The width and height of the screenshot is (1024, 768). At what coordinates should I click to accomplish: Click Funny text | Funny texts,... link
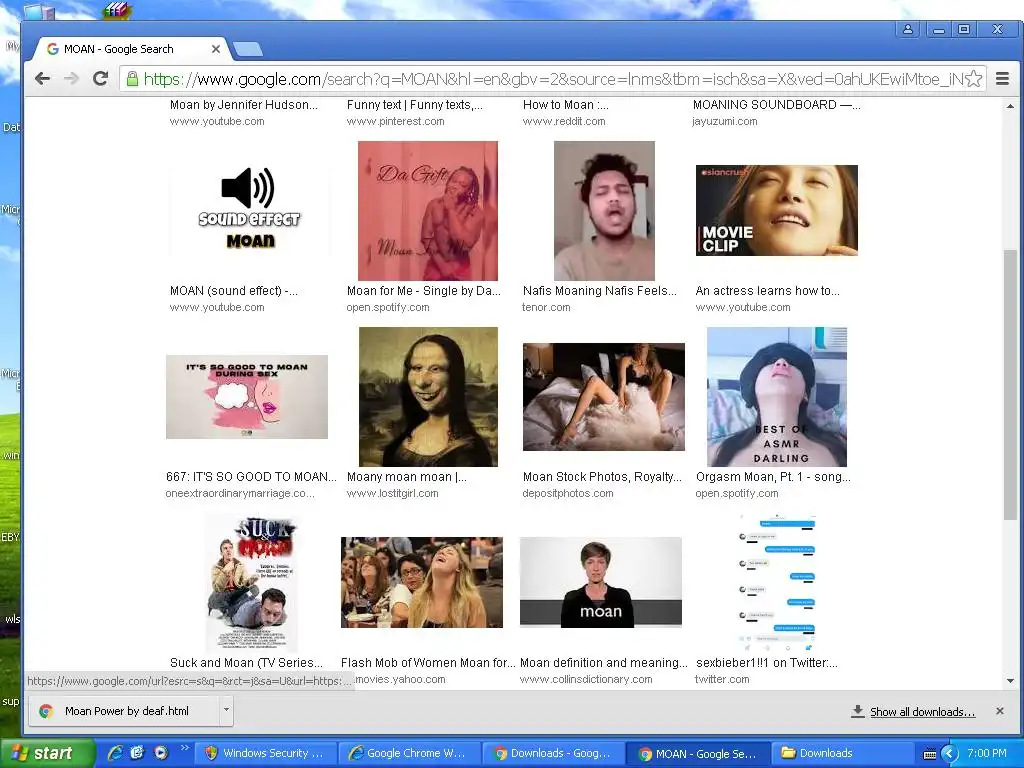(x=415, y=104)
